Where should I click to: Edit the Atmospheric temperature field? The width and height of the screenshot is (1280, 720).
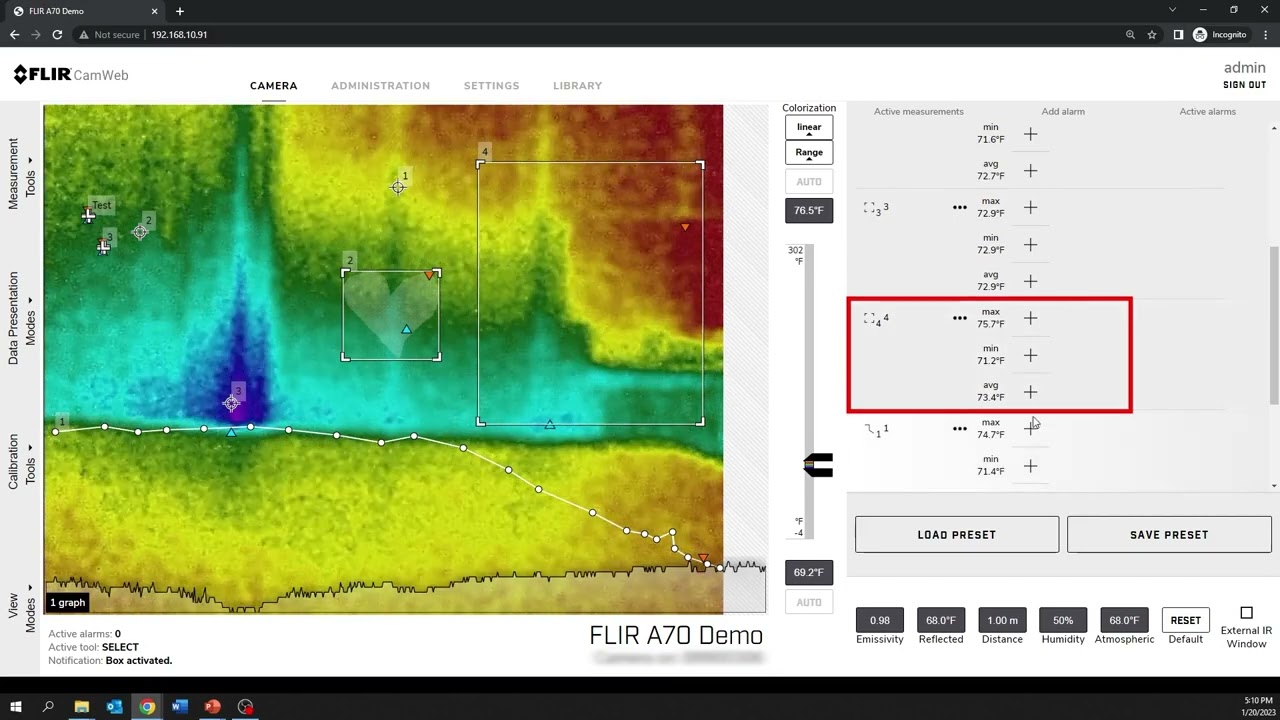pyautogui.click(x=1124, y=620)
